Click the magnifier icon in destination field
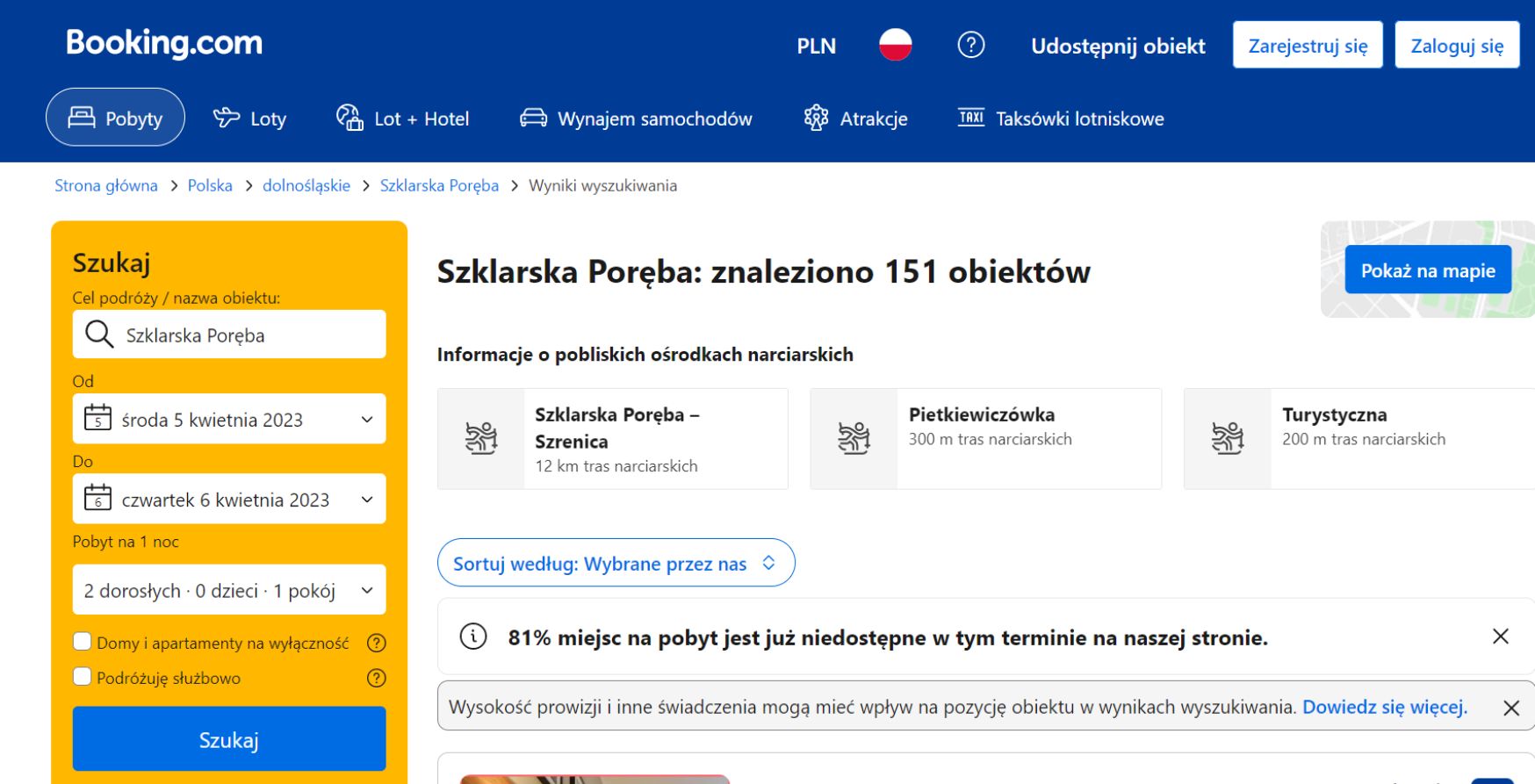The image size is (1535, 784). [99, 334]
